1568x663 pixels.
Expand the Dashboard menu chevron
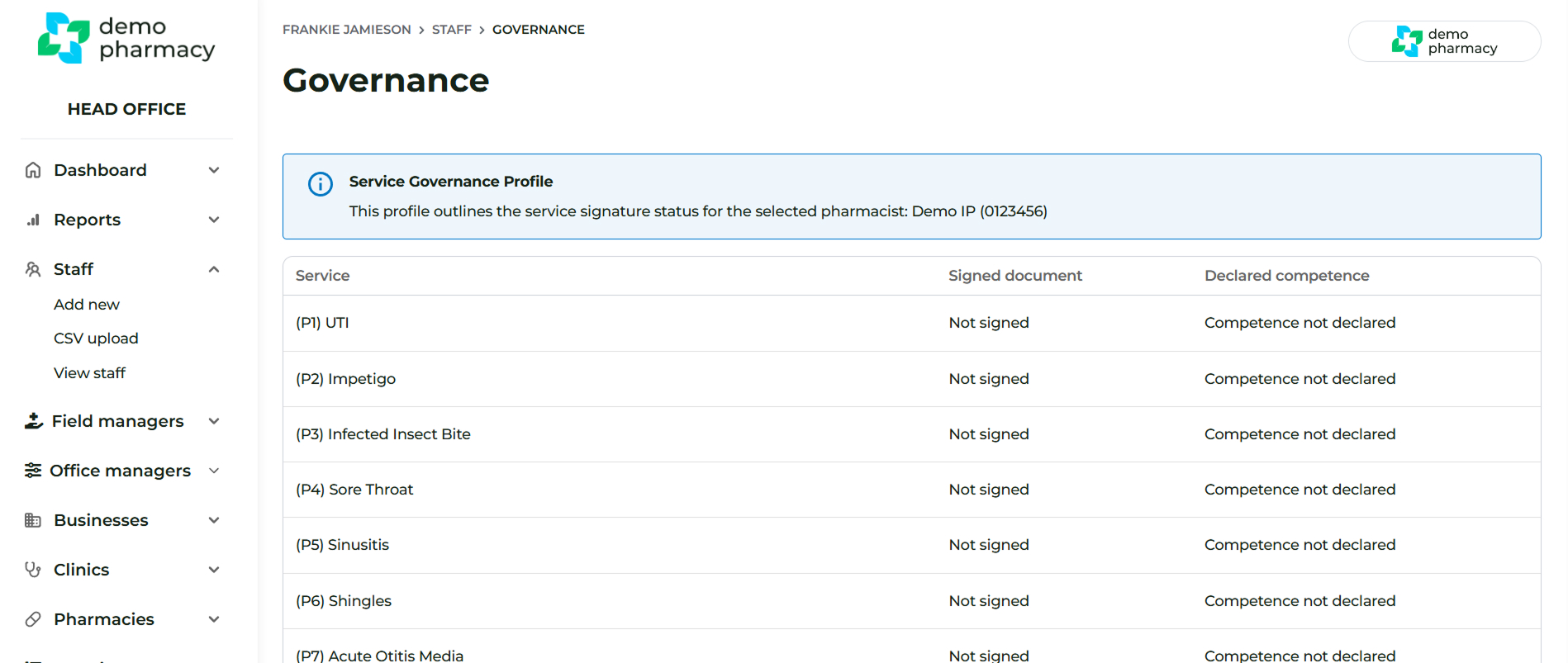[x=214, y=170]
